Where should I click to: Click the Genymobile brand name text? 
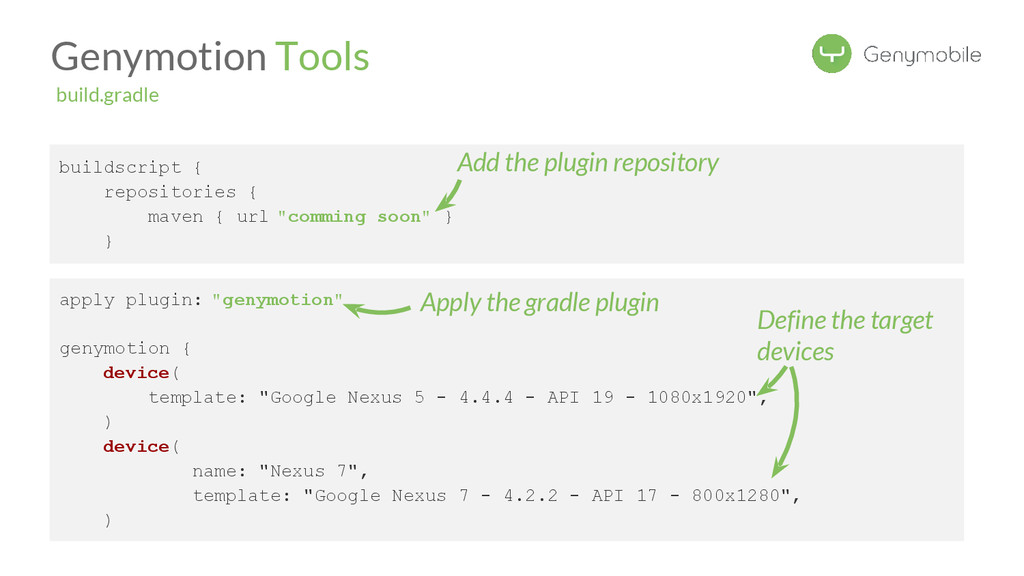click(921, 55)
